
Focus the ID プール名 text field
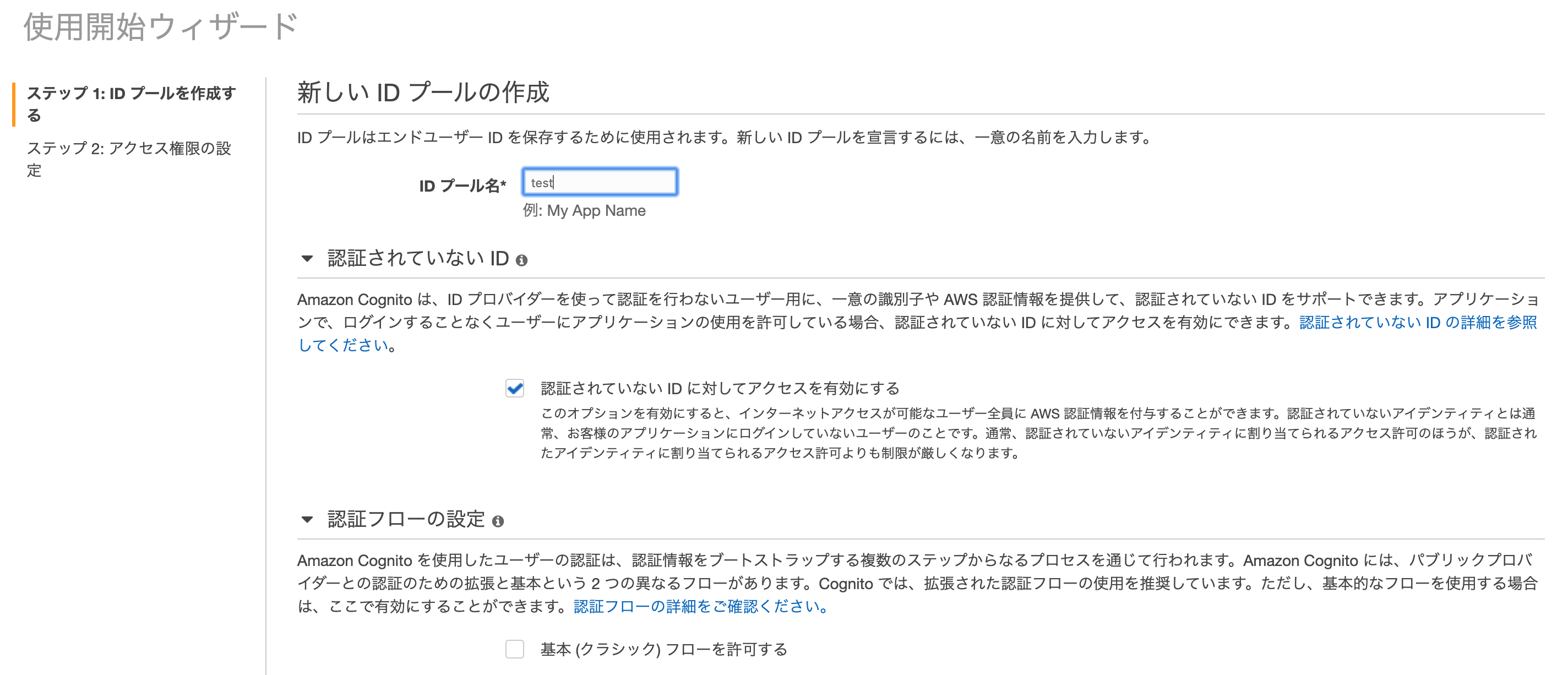coord(600,182)
